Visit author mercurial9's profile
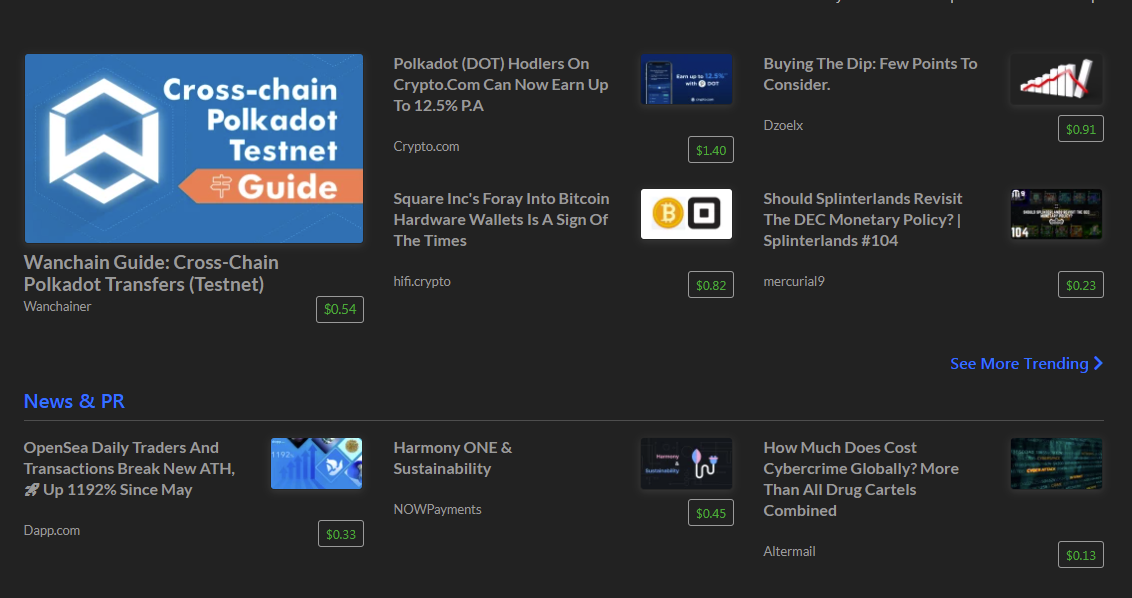 pos(794,282)
